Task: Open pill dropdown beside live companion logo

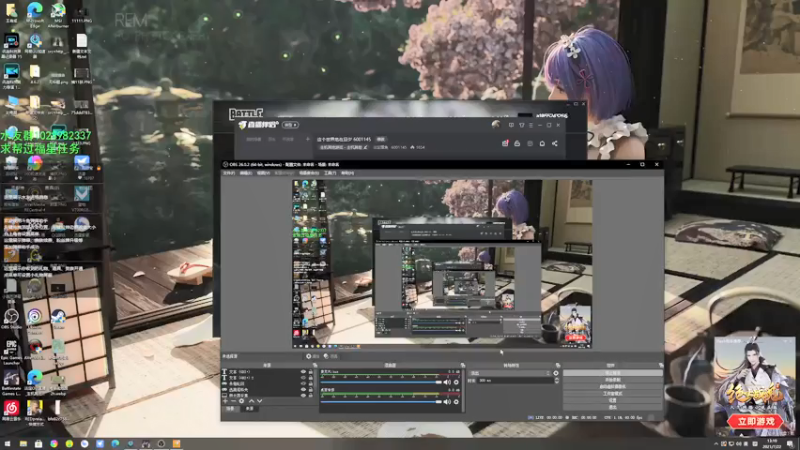Action: [x=290, y=125]
